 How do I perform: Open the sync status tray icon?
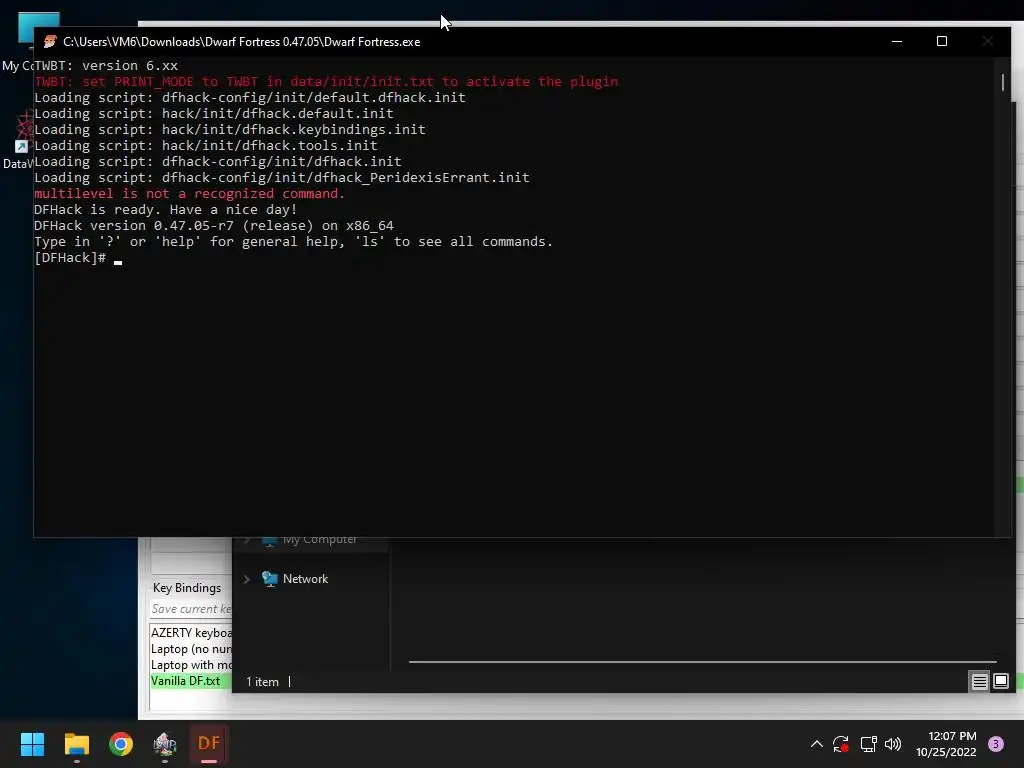click(x=840, y=744)
